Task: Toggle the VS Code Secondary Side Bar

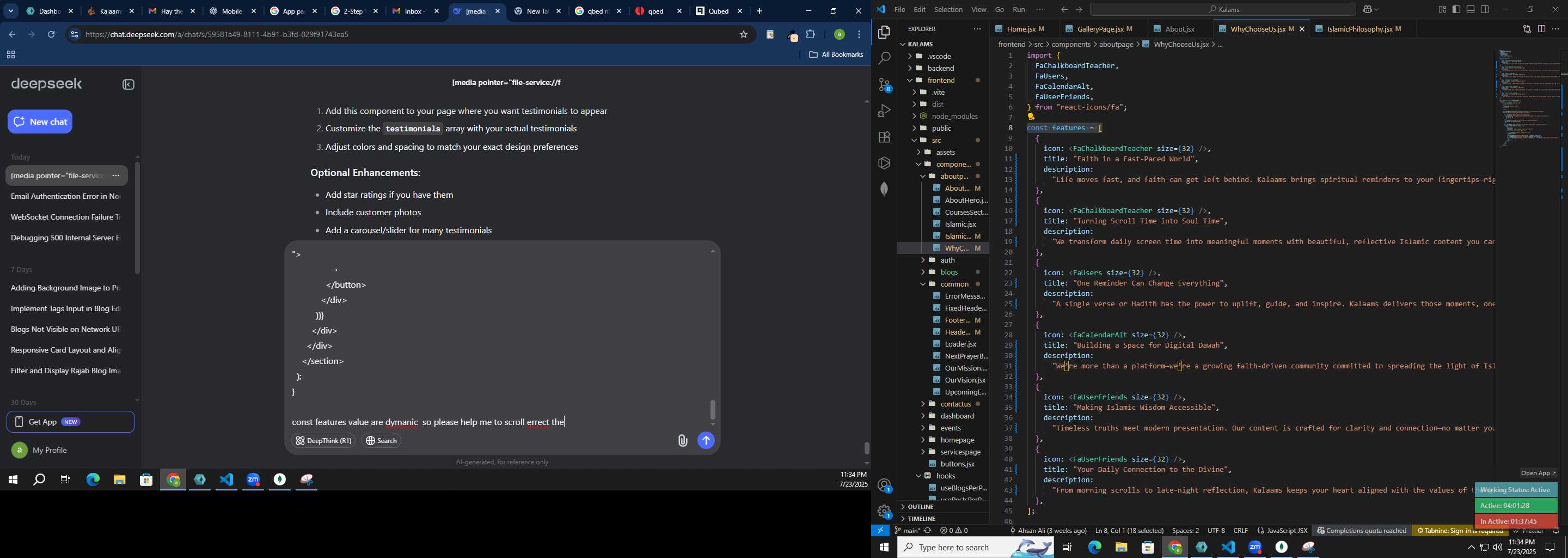Action: (1485, 10)
